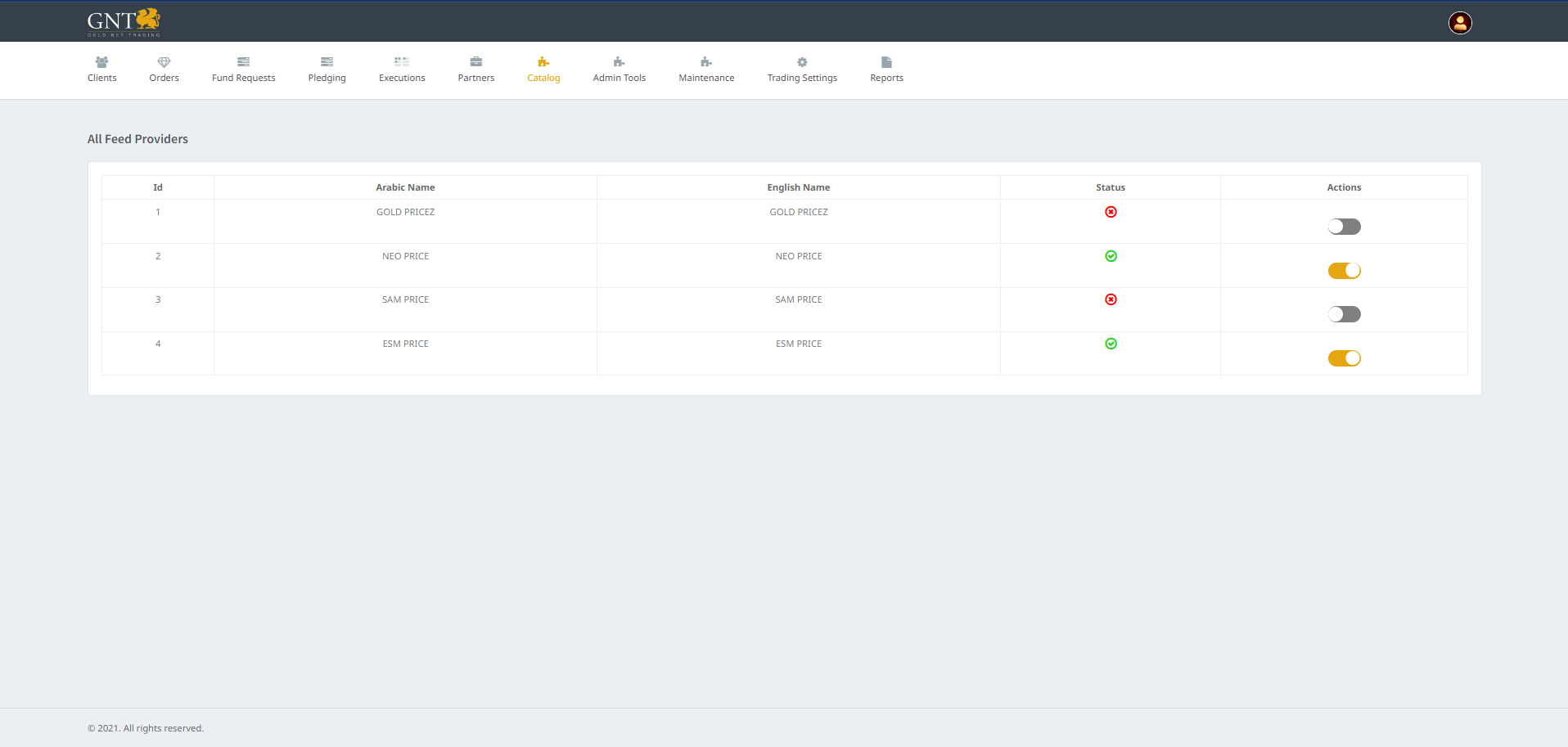The image size is (1568, 747).
Task: Open Reports via the document icon
Action: coord(886,62)
